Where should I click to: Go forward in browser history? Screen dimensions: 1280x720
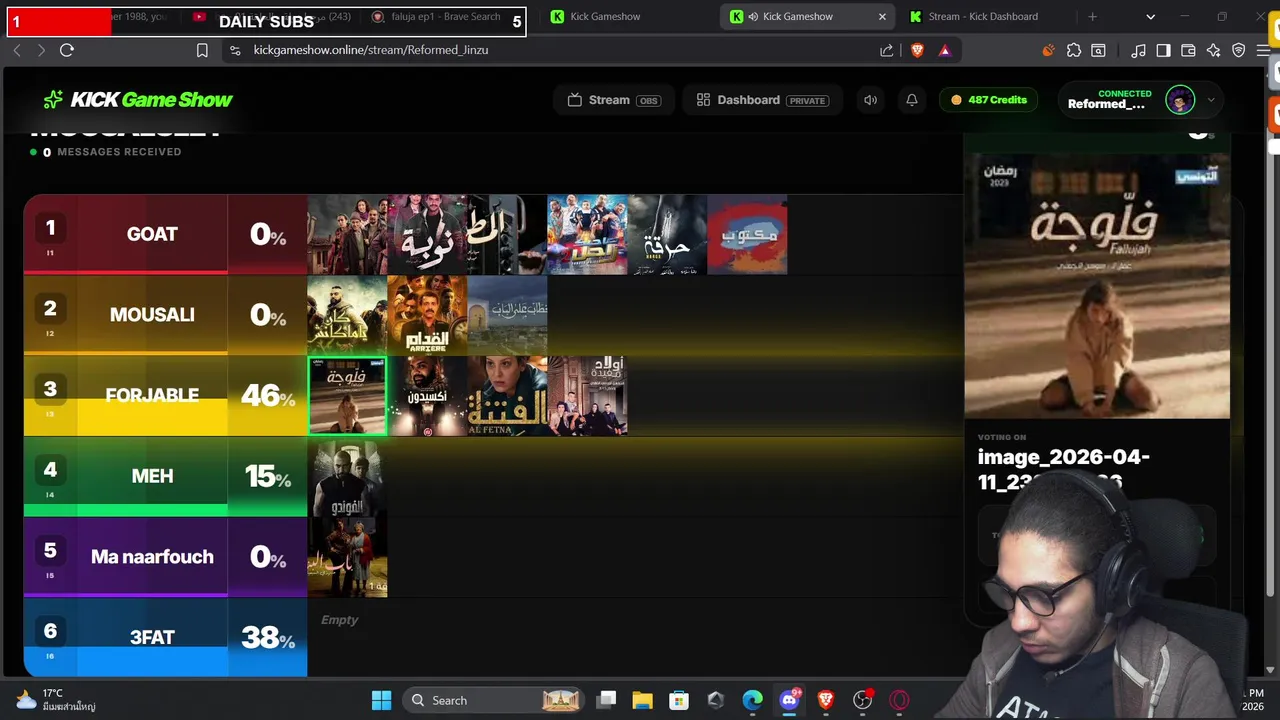pos(41,50)
